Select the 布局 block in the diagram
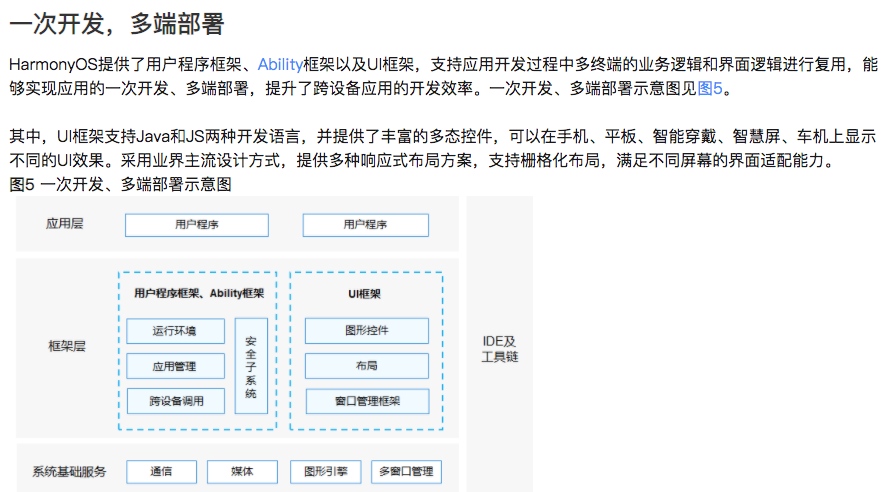 (x=366, y=366)
